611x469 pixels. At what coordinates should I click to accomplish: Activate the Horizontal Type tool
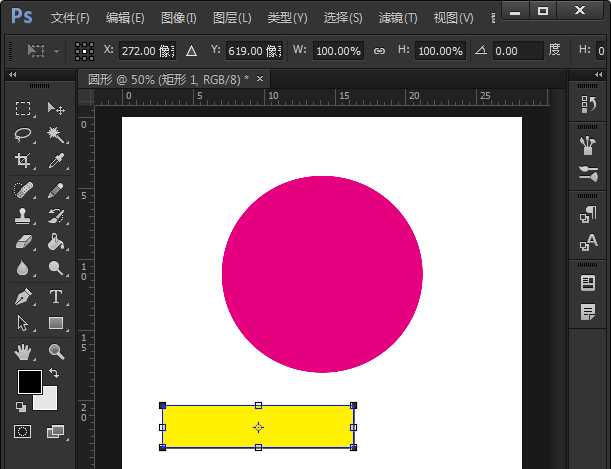pyautogui.click(x=56, y=297)
